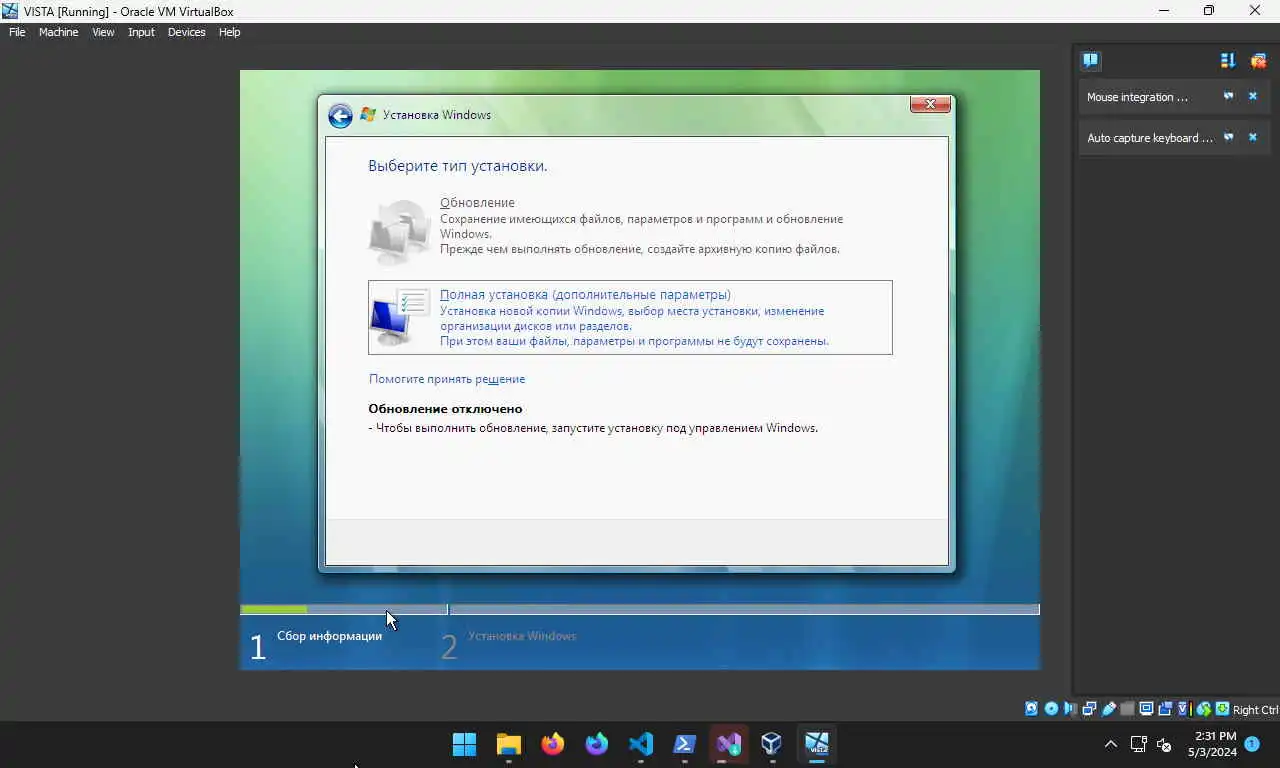Viewport: 1280px width, 768px height.
Task: Open the Windows Start button
Action: 465,744
